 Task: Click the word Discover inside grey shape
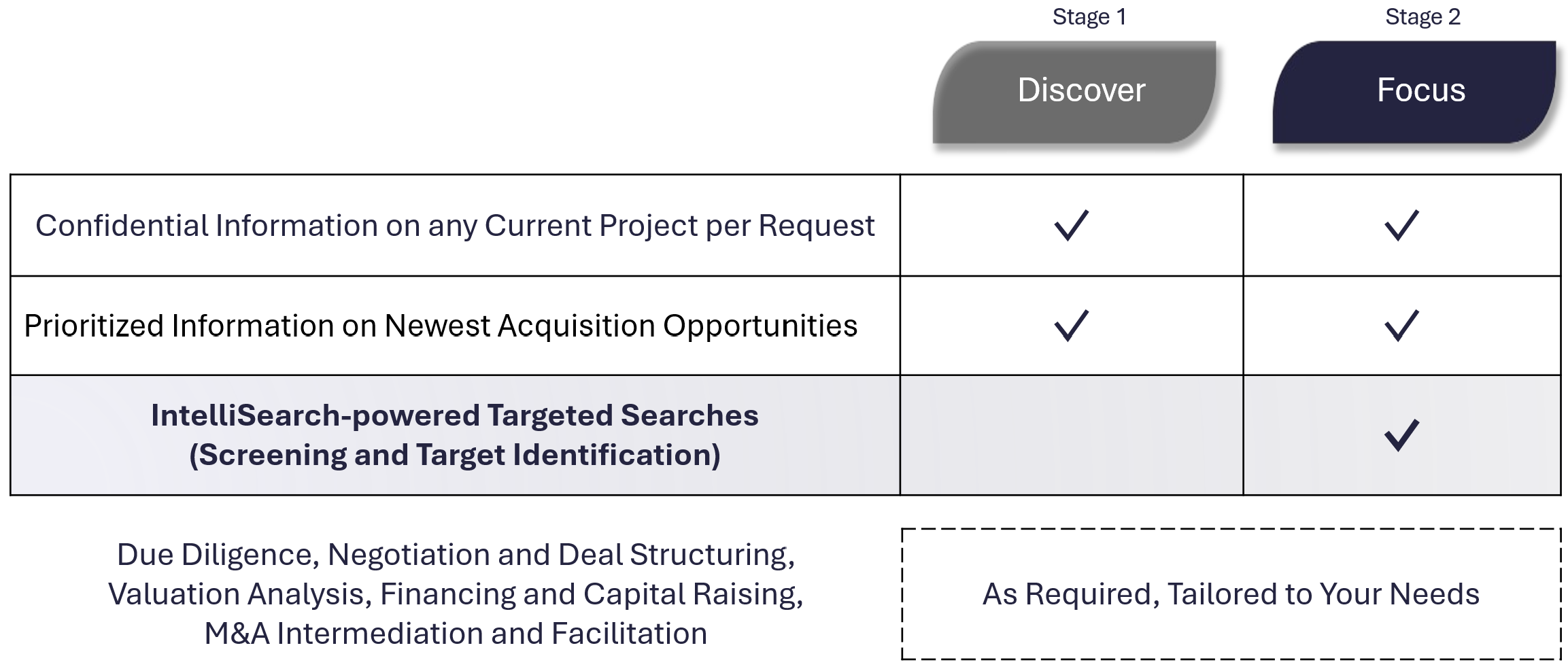tap(1081, 90)
